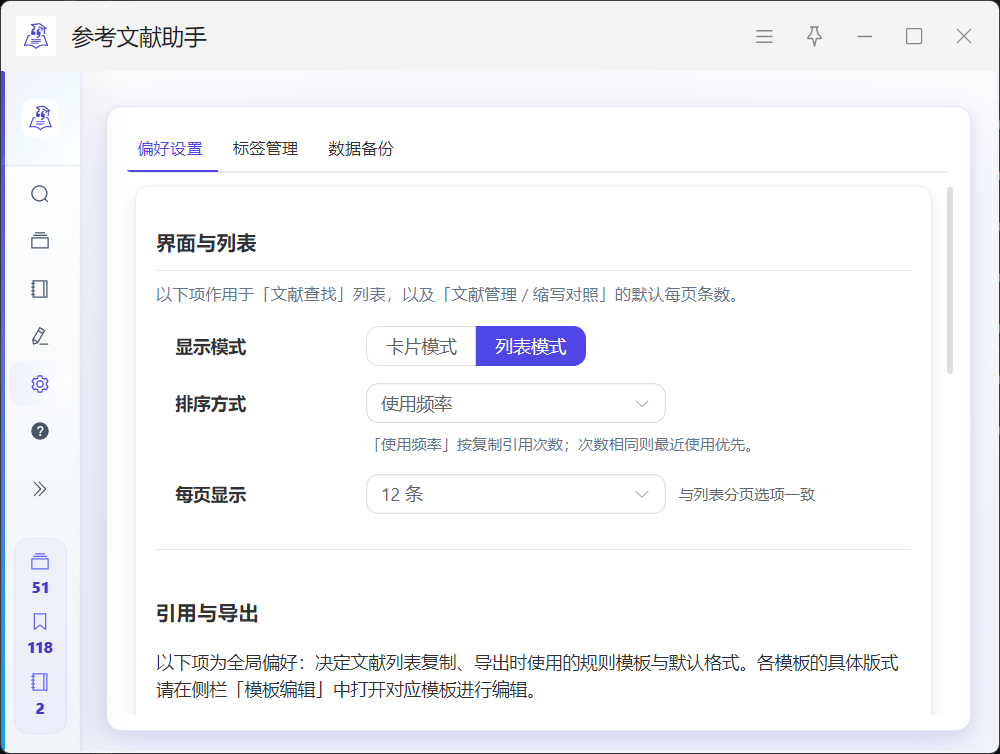Select 列表模式 display mode
Screen dimensions: 1000x754
pyautogui.click(x=530, y=347)
